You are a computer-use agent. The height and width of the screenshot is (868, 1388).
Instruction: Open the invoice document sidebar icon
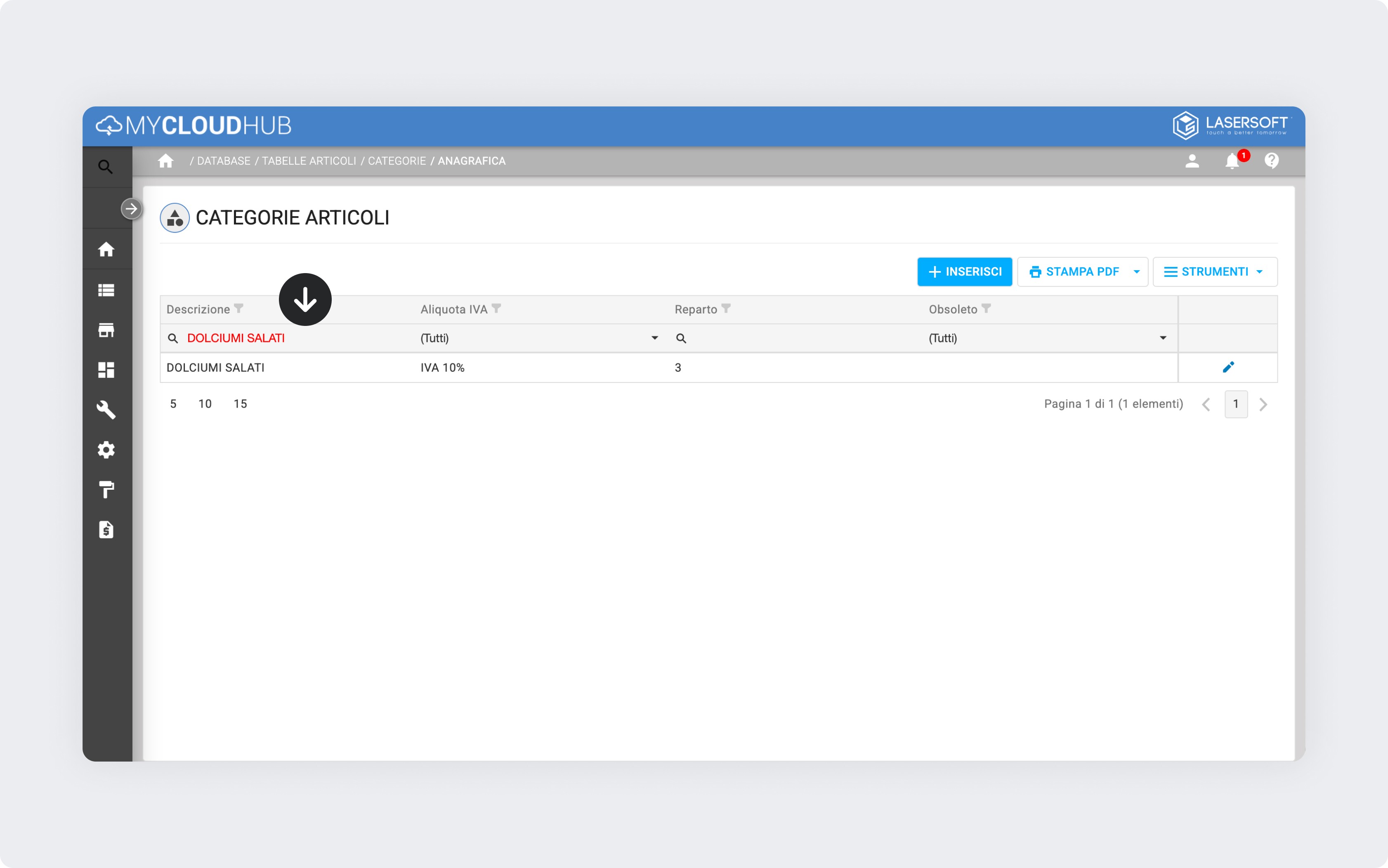tap(106, 529)
